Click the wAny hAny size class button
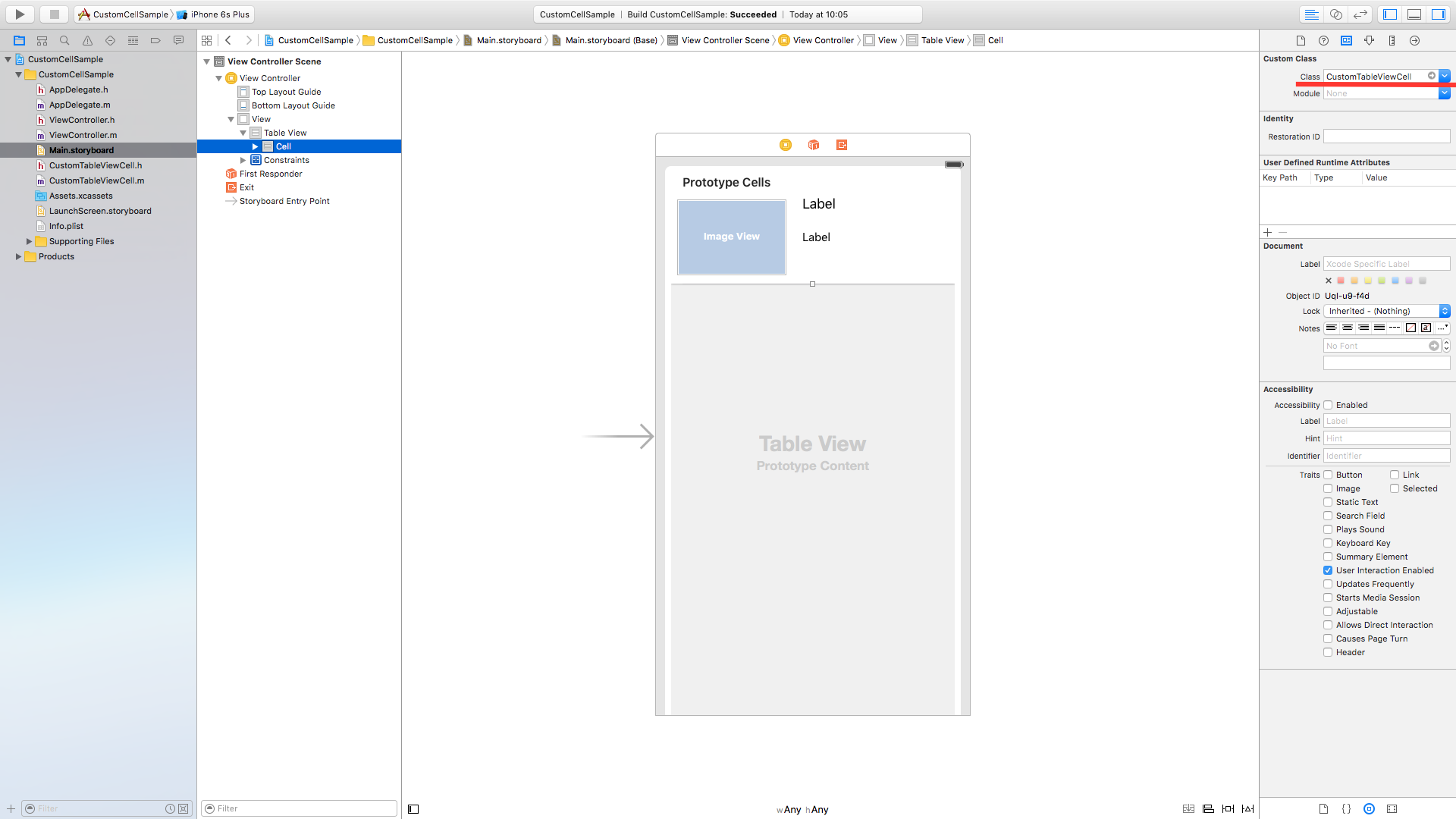Screen dimensions: 1456x819 click(x=802, y=810)
